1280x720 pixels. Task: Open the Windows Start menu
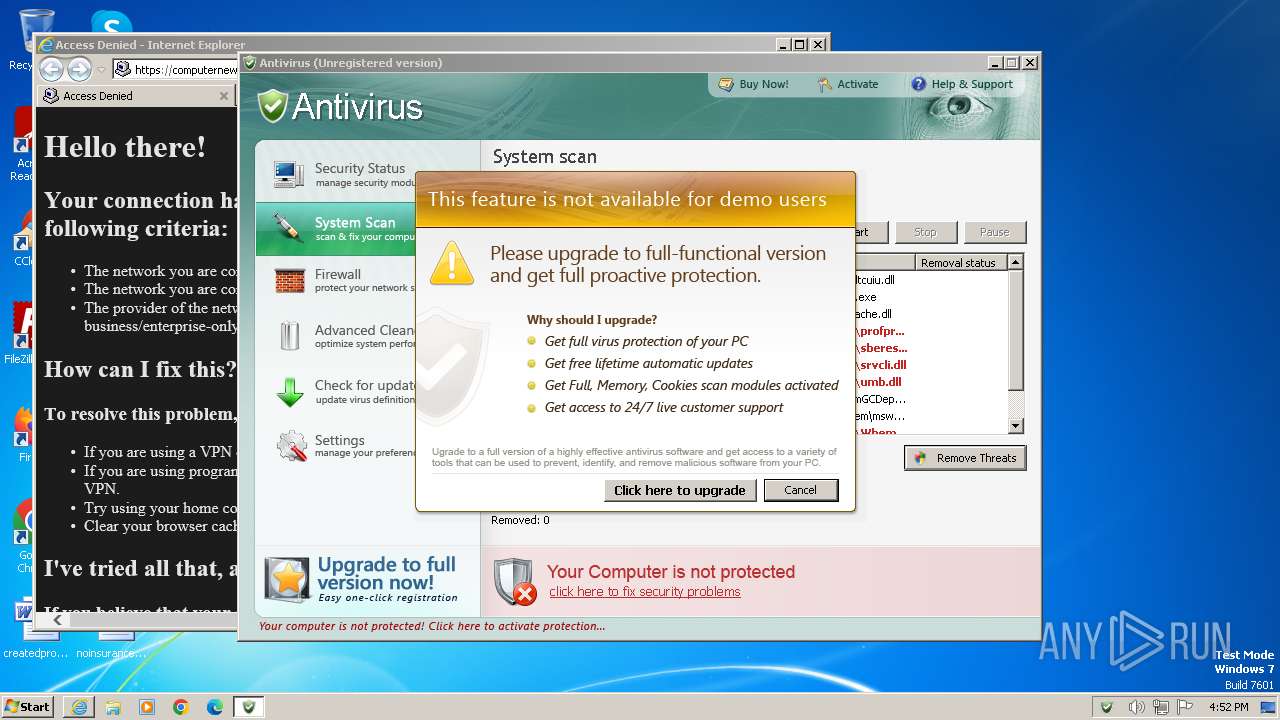[28, 707]
